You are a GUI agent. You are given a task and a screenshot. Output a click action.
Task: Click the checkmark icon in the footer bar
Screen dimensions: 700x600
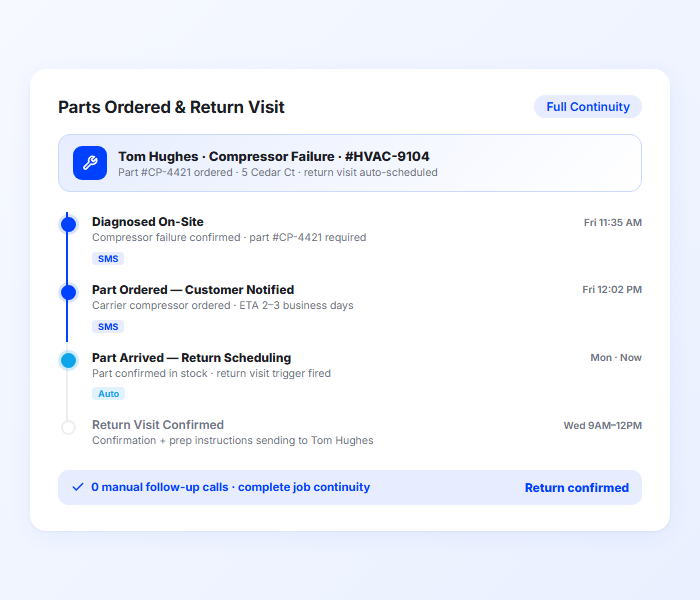tap(78, 487)
